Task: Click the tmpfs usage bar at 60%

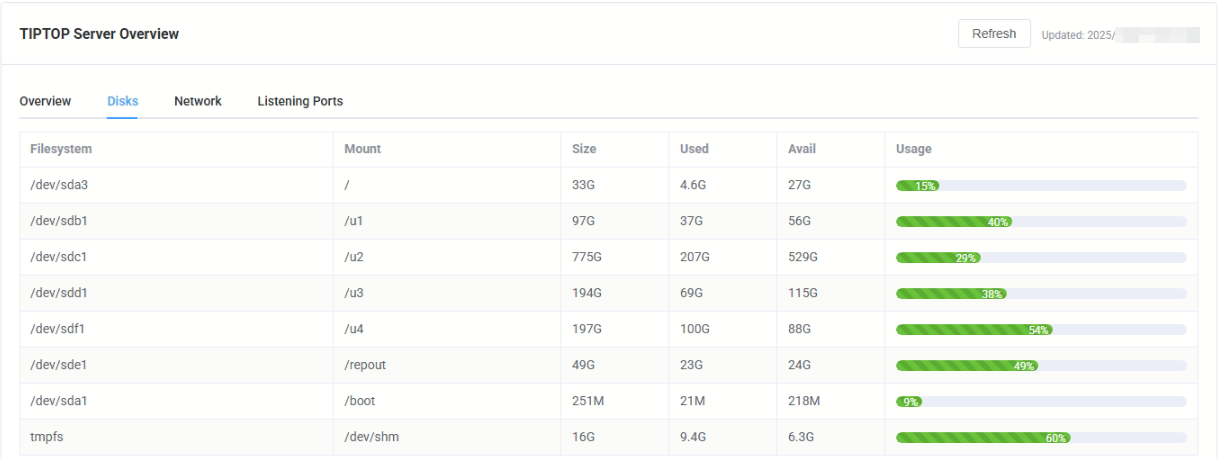Action: 1040,438
